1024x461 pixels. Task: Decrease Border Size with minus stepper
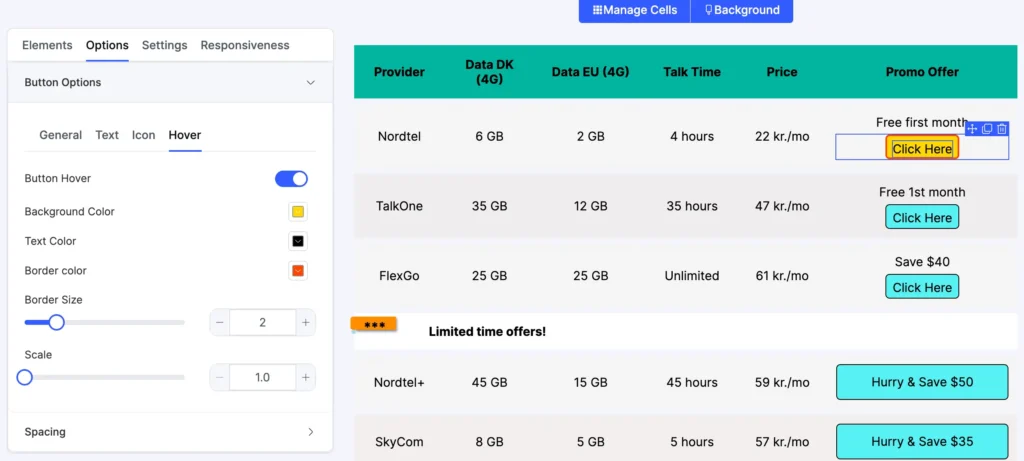pyautogui.click(x=219, y=322)
